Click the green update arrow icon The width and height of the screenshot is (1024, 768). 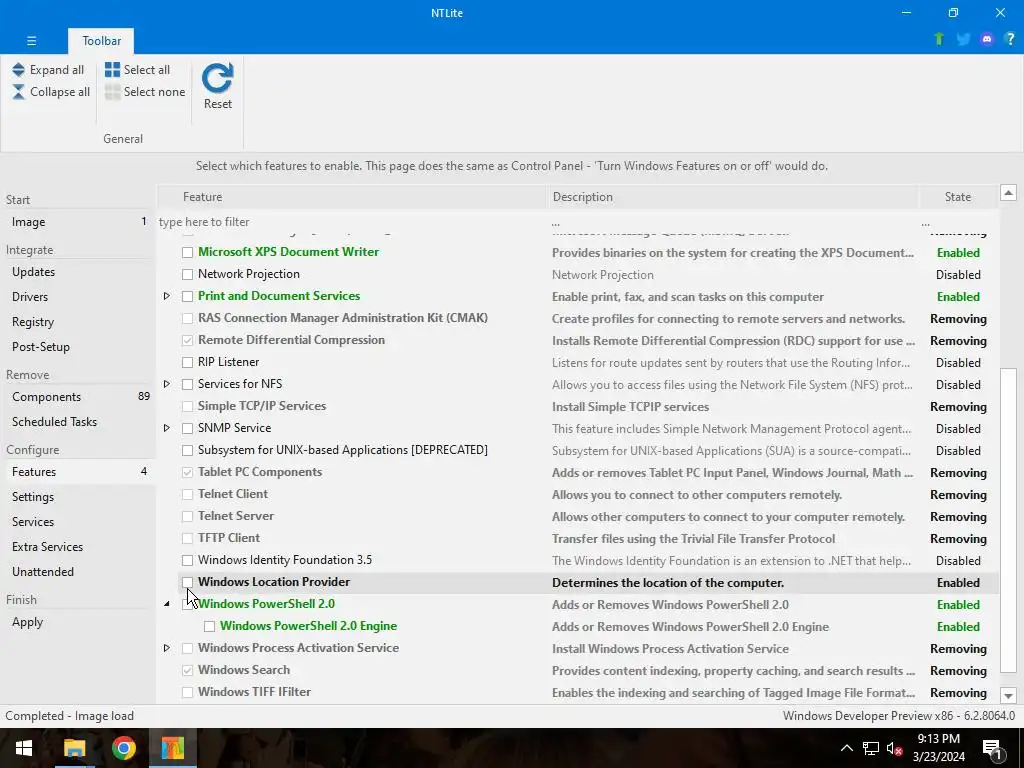click(x=939, y=39)
